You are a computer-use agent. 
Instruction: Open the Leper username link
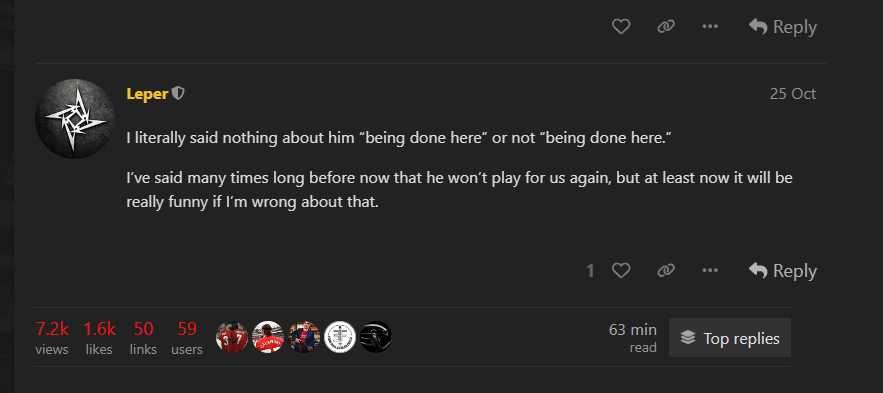pyautogui.click(x=147, y=94)
